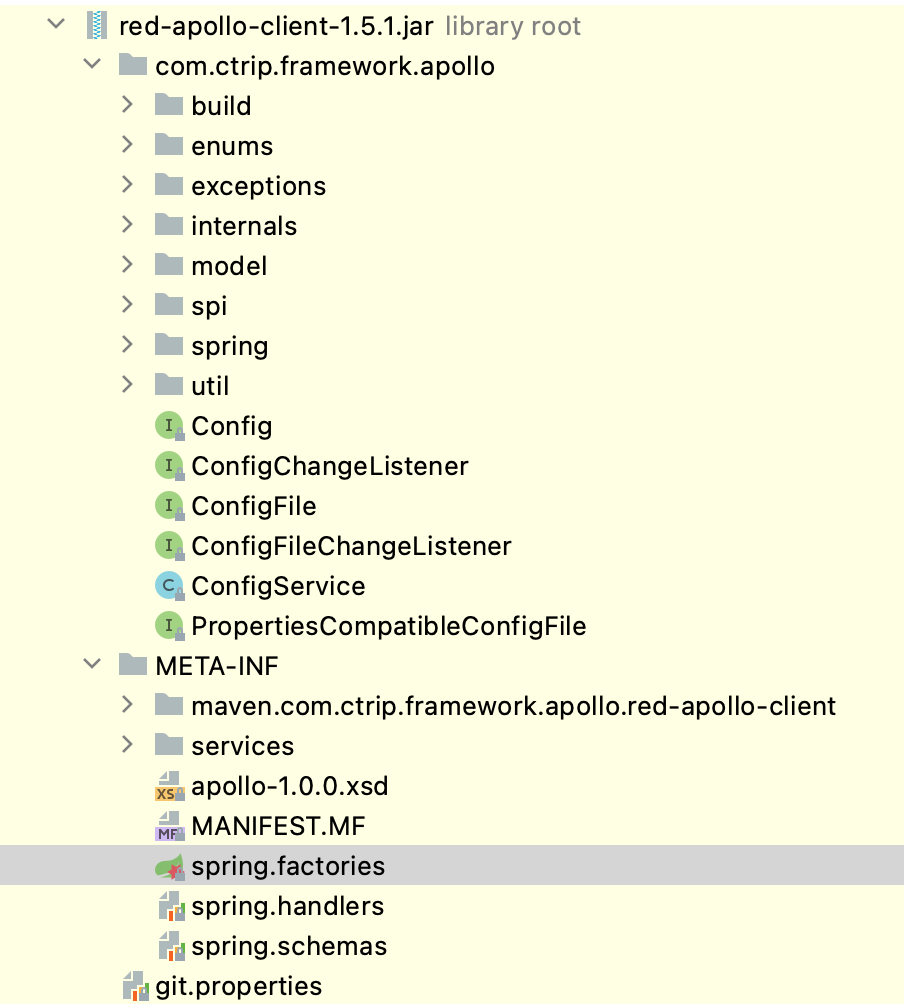Collapse the com.ctrip.framework.apollo package
The height and width of the screenshot is (1004, 904).
(x=92, y=65)
